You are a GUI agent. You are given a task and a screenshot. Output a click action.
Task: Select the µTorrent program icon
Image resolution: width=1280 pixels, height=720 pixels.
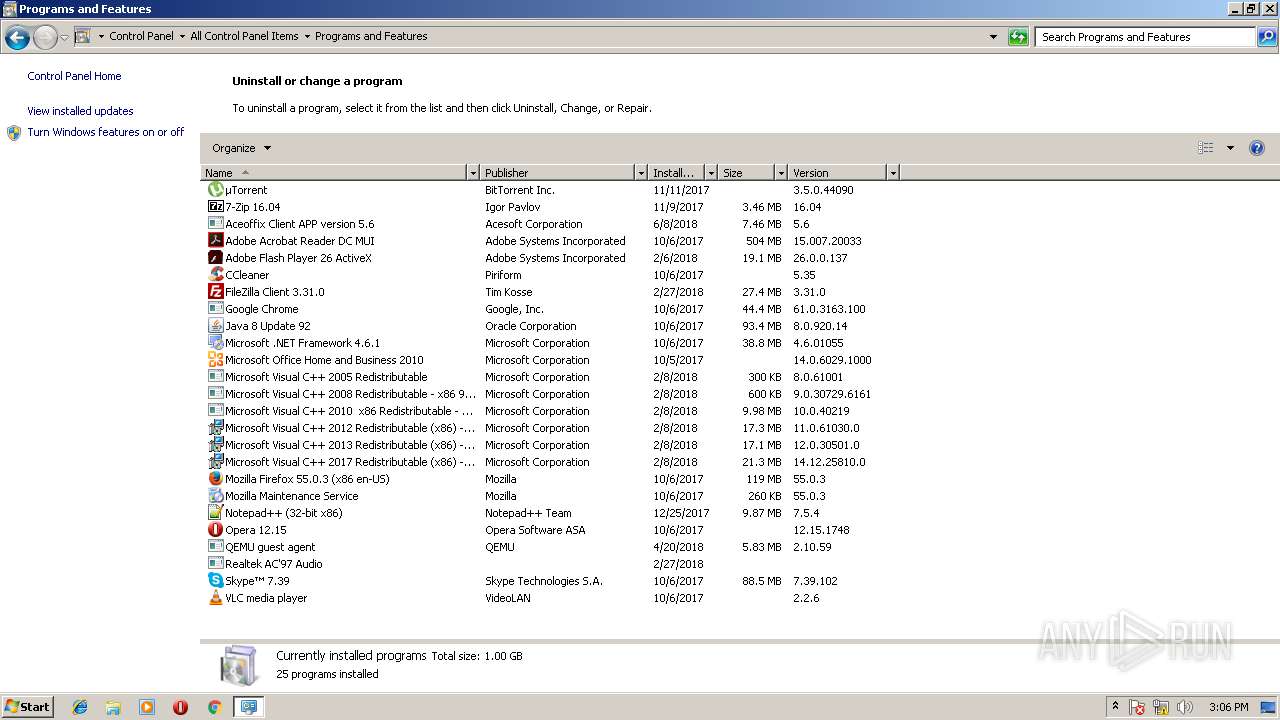coord(215,190)
